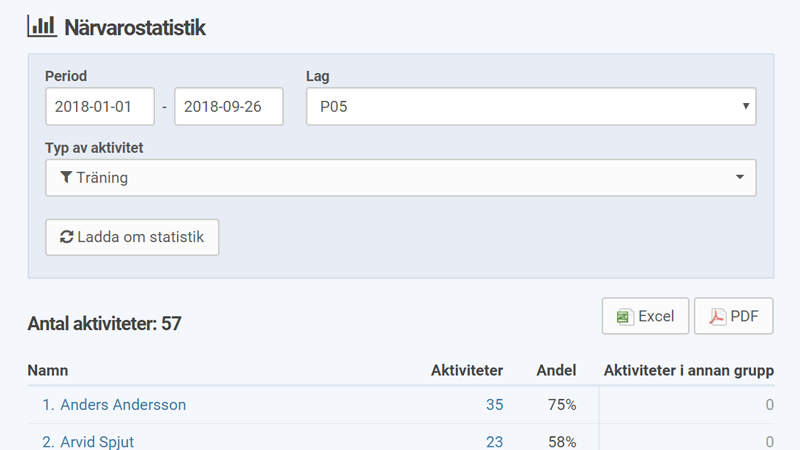Sort by the Aktiviteter column header
800x450 pixels.
point(466,370)
